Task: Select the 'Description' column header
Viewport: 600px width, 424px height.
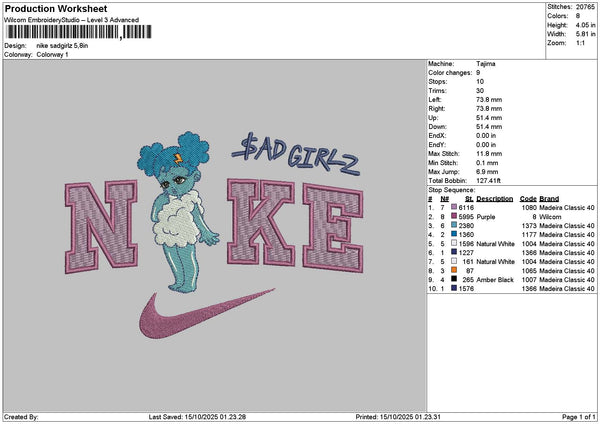Action: click(494, 199)
